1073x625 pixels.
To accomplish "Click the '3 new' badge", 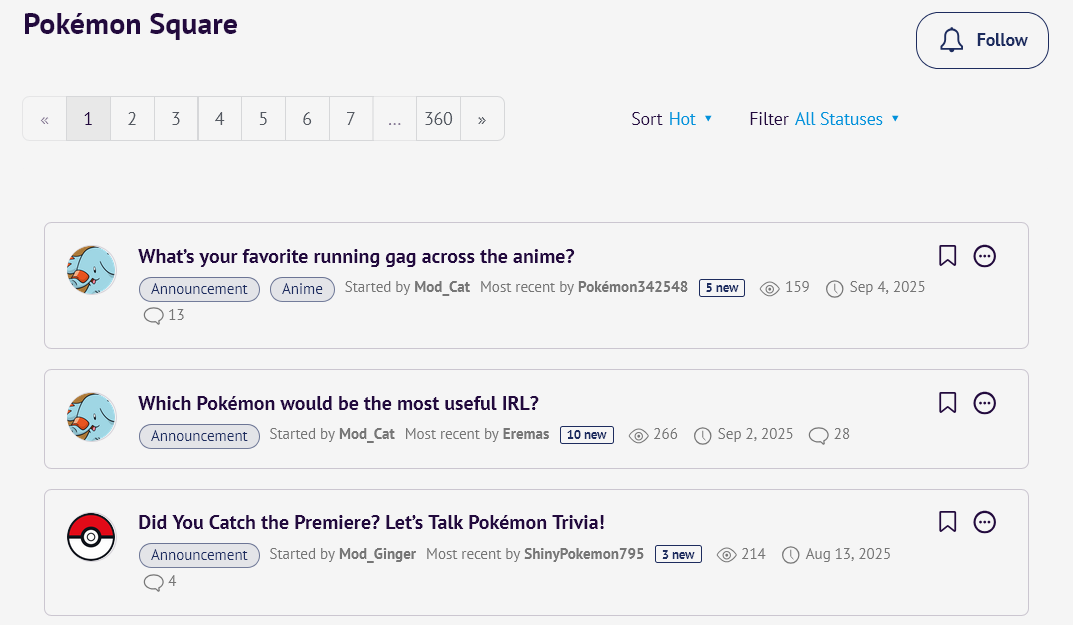I will (x=678, y=554).
